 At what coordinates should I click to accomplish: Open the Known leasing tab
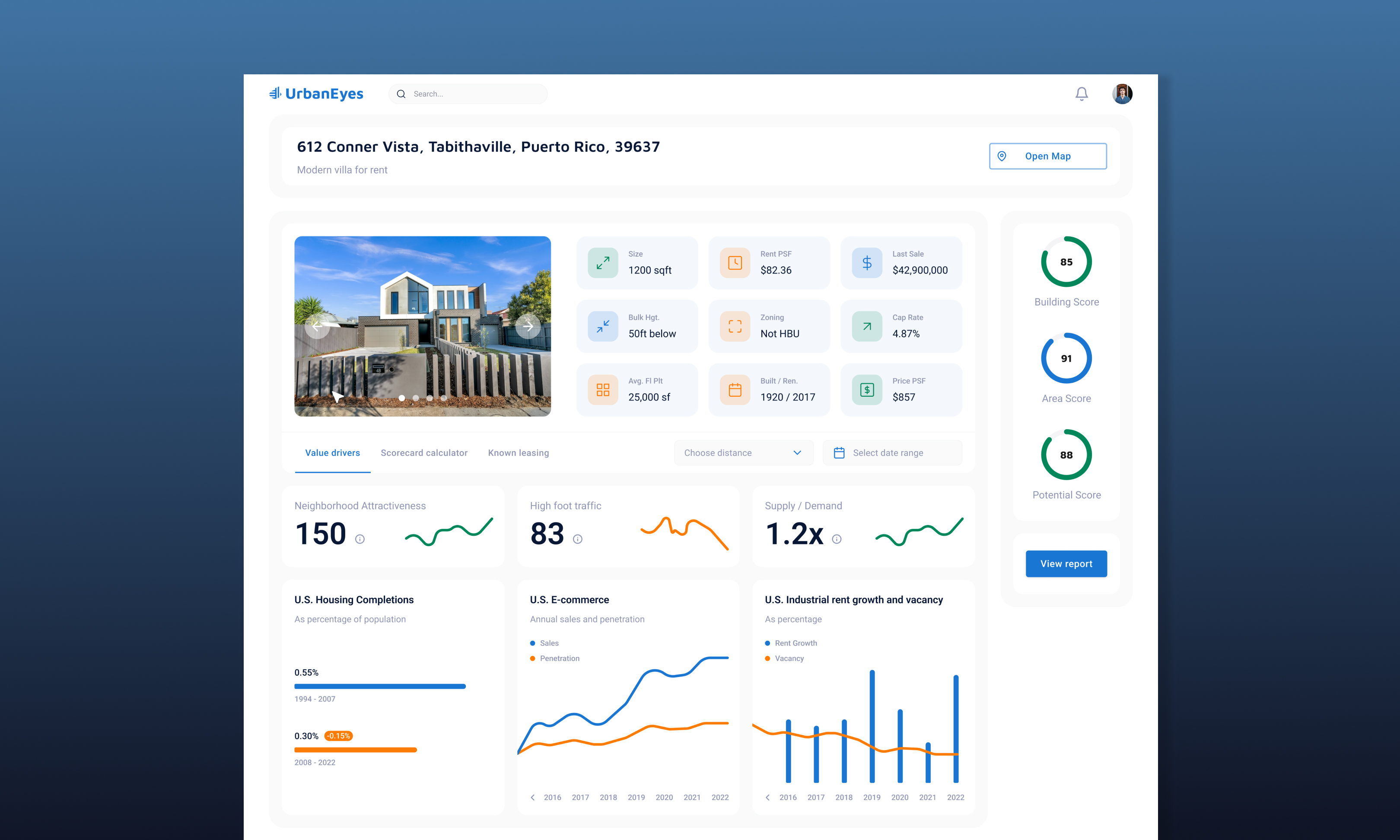[x=519, y=453]
